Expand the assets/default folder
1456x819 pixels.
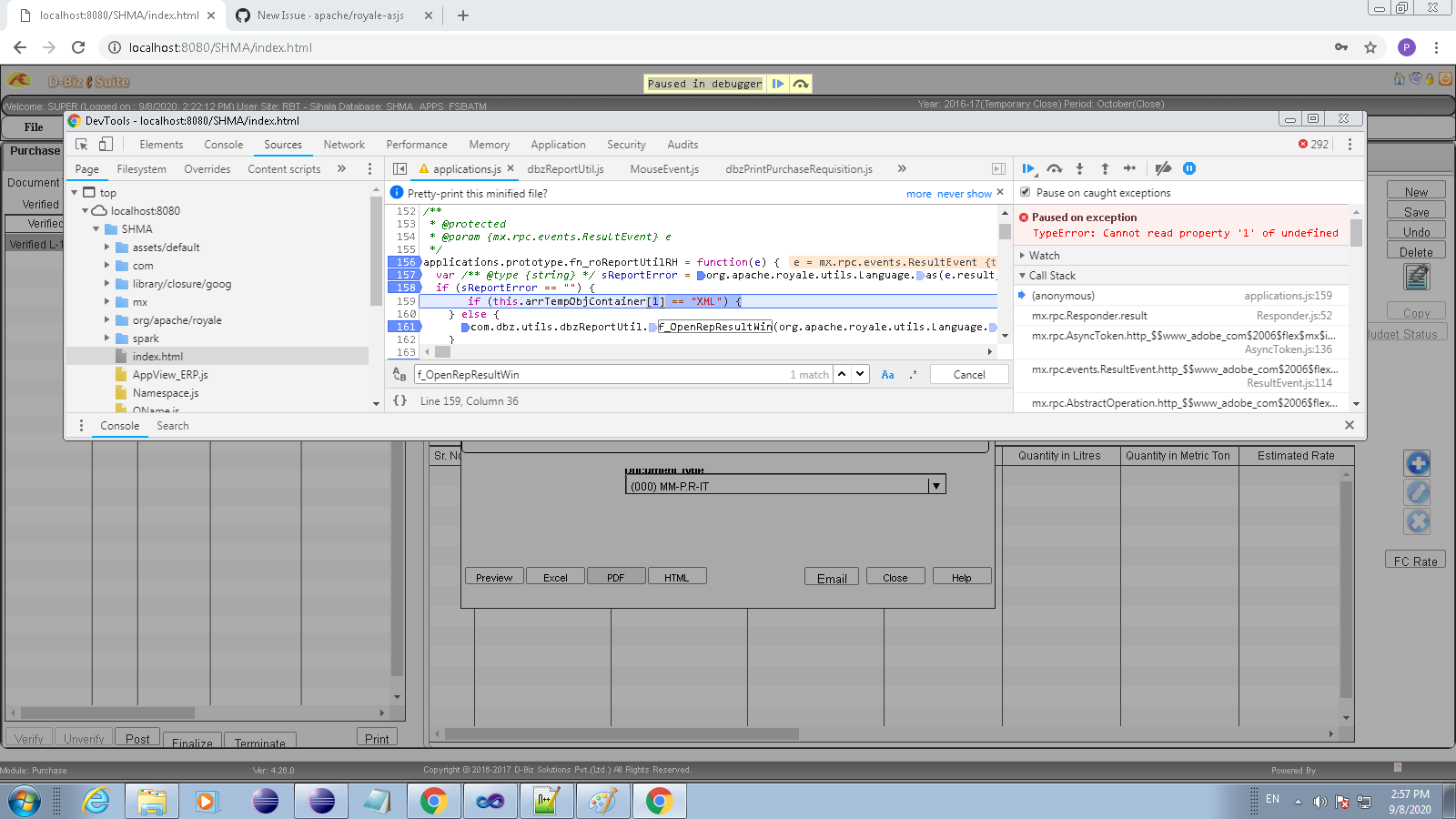(107, 248)
